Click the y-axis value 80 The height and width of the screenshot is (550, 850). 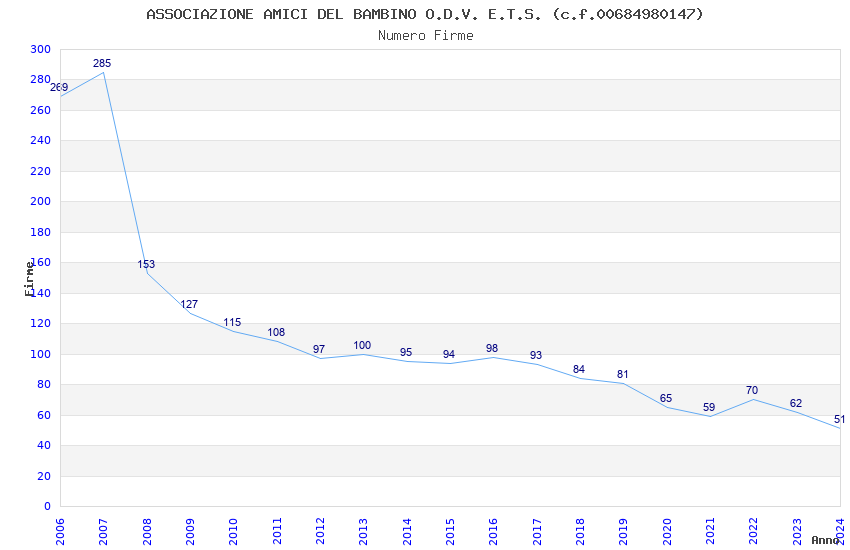click(43, 384)
